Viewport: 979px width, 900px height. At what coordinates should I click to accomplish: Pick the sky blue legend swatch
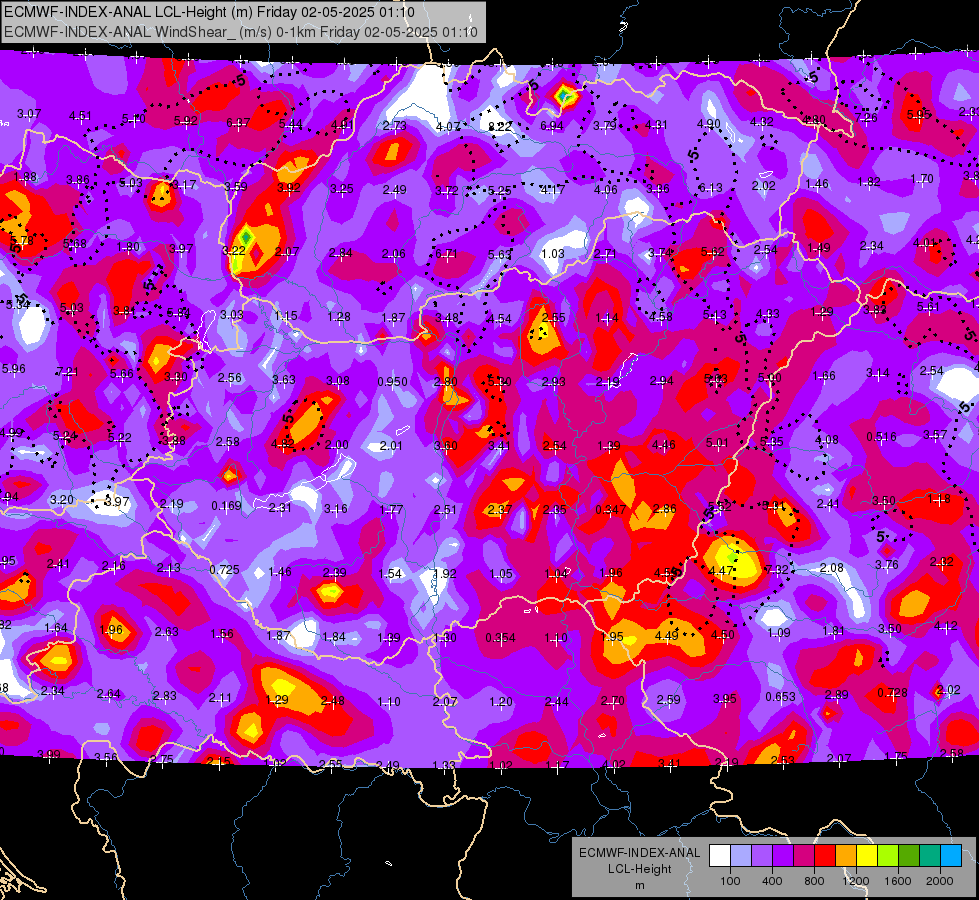[951, 856]
